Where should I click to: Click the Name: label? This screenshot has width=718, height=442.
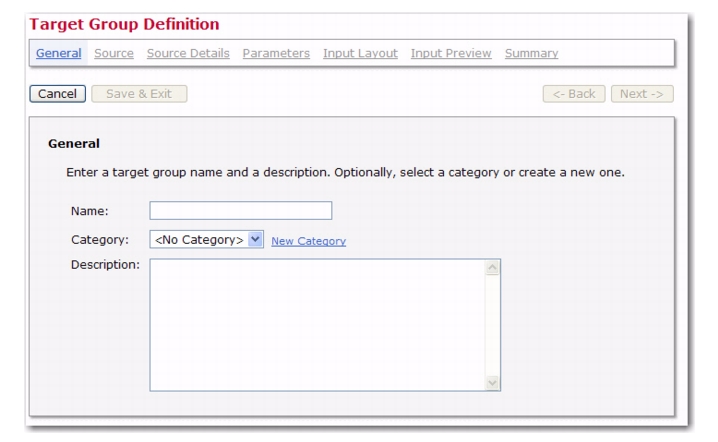90,211
